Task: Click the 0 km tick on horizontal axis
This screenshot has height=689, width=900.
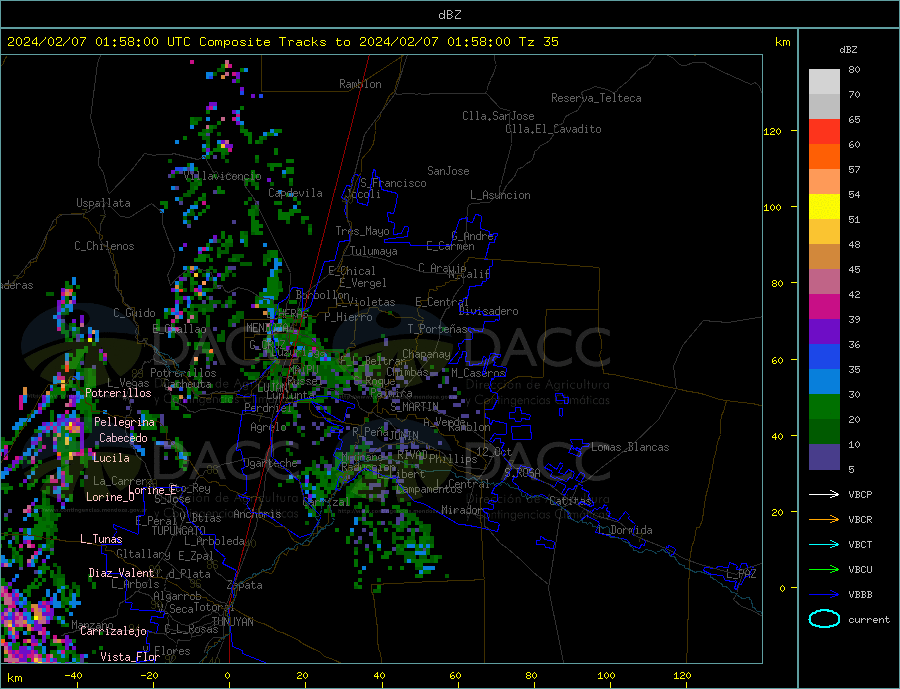Action: (x=227, y=676)
